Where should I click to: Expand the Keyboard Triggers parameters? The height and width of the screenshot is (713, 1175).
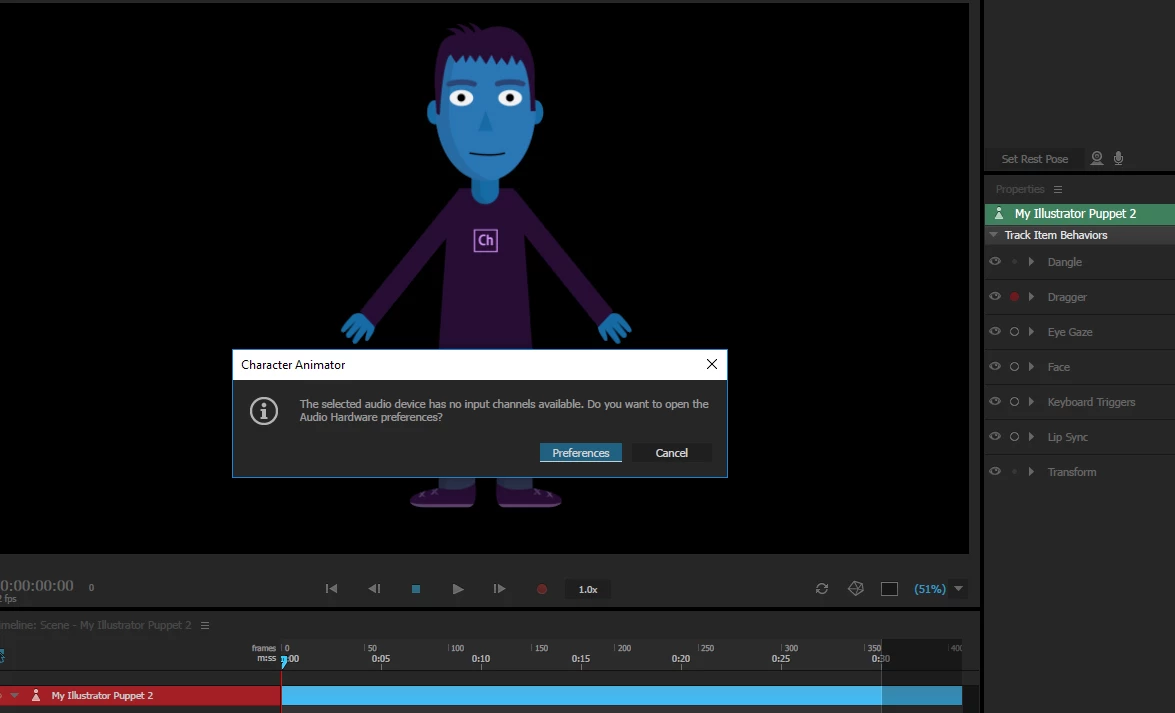click(1031, 402)
